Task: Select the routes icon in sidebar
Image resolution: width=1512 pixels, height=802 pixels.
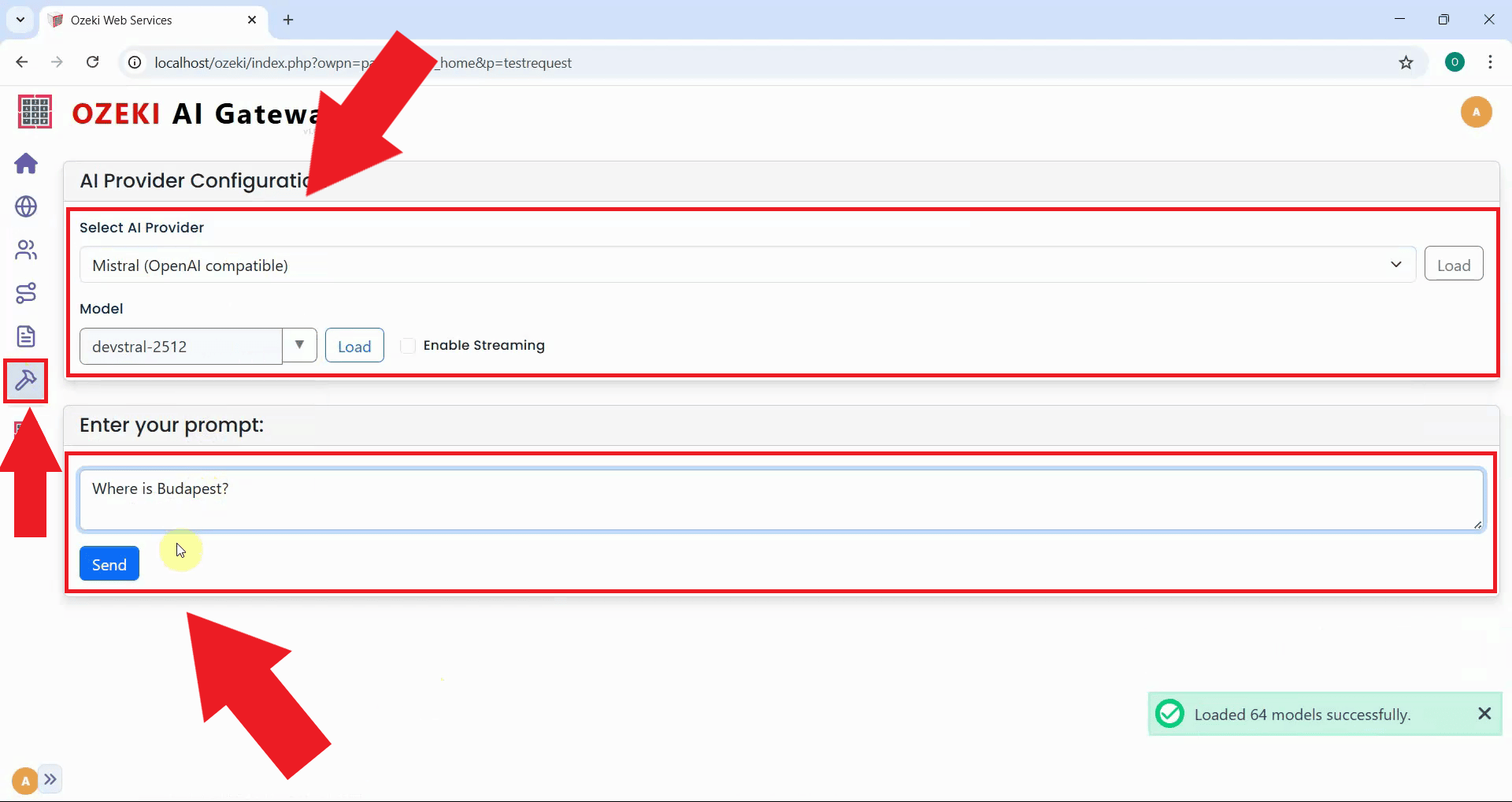Action: point(26,293)
